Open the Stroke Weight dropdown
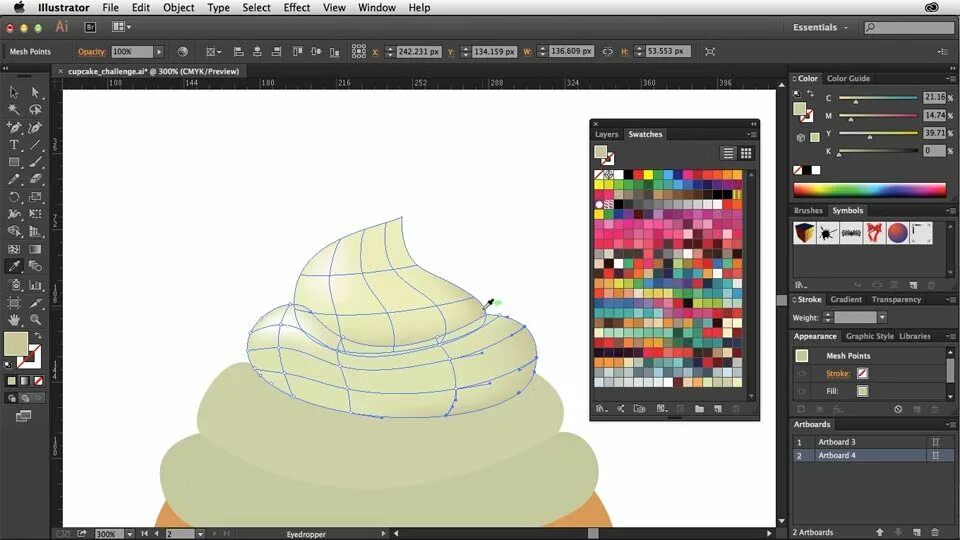Image resolution: width=960 pixels, height=540 pixels. [882, 317]
